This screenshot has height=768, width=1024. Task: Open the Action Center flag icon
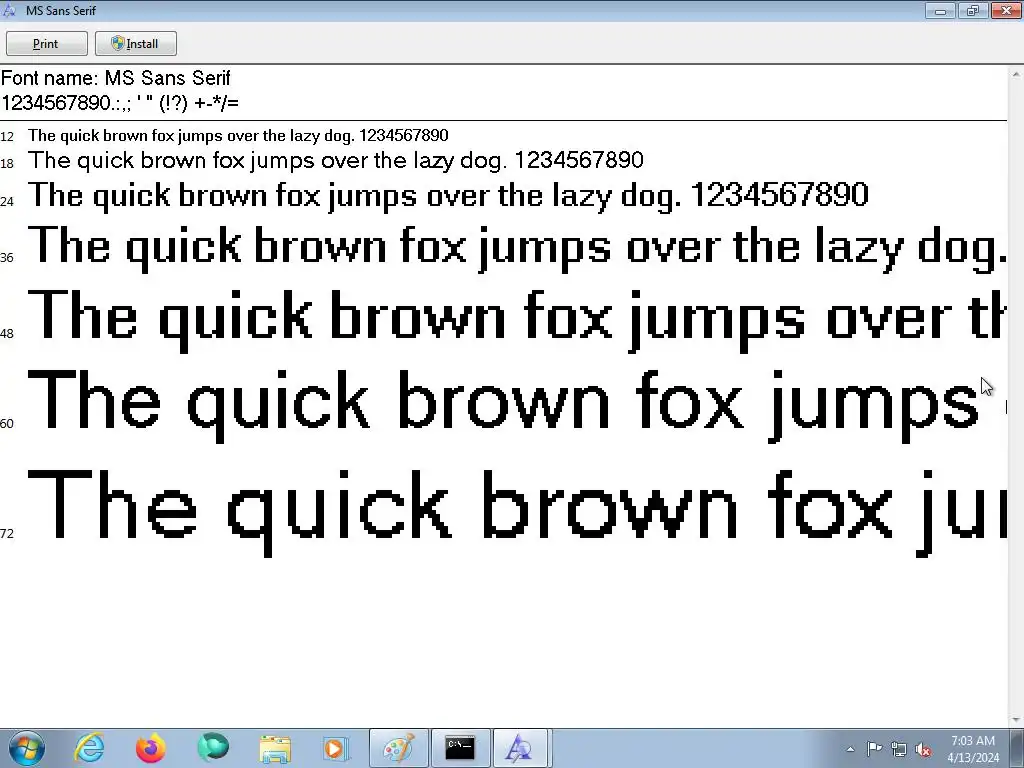pyautogui.click(x=874, y=749)
